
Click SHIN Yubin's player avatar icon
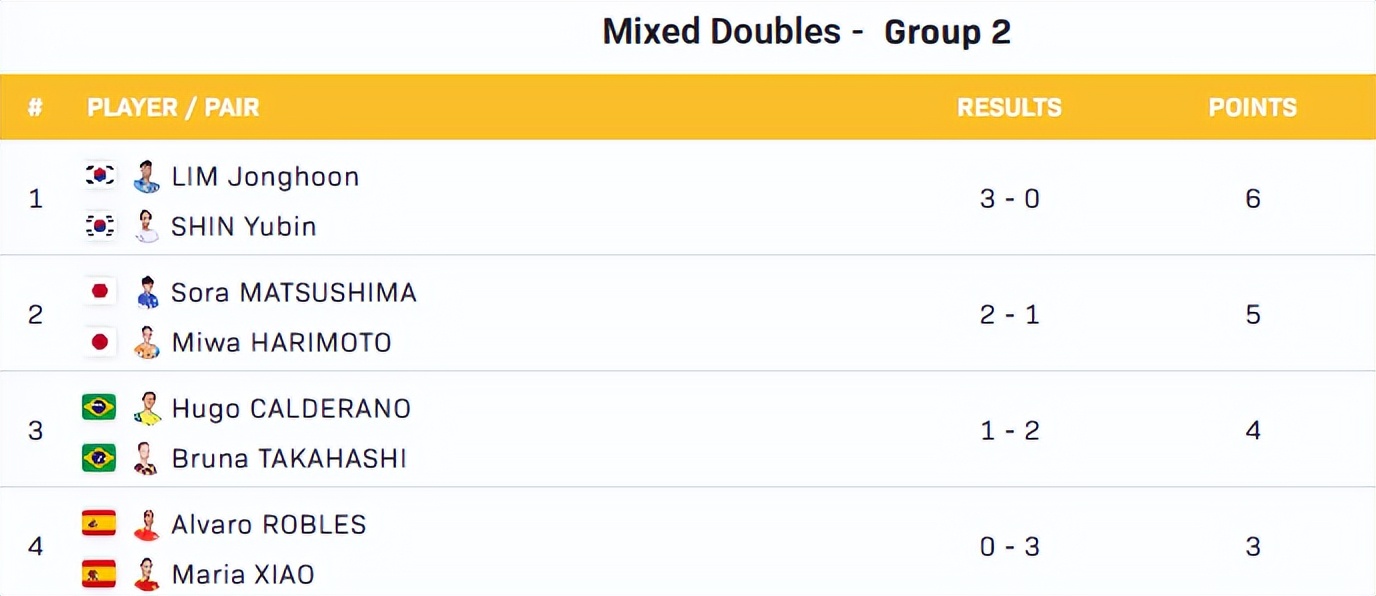[147, 226]
